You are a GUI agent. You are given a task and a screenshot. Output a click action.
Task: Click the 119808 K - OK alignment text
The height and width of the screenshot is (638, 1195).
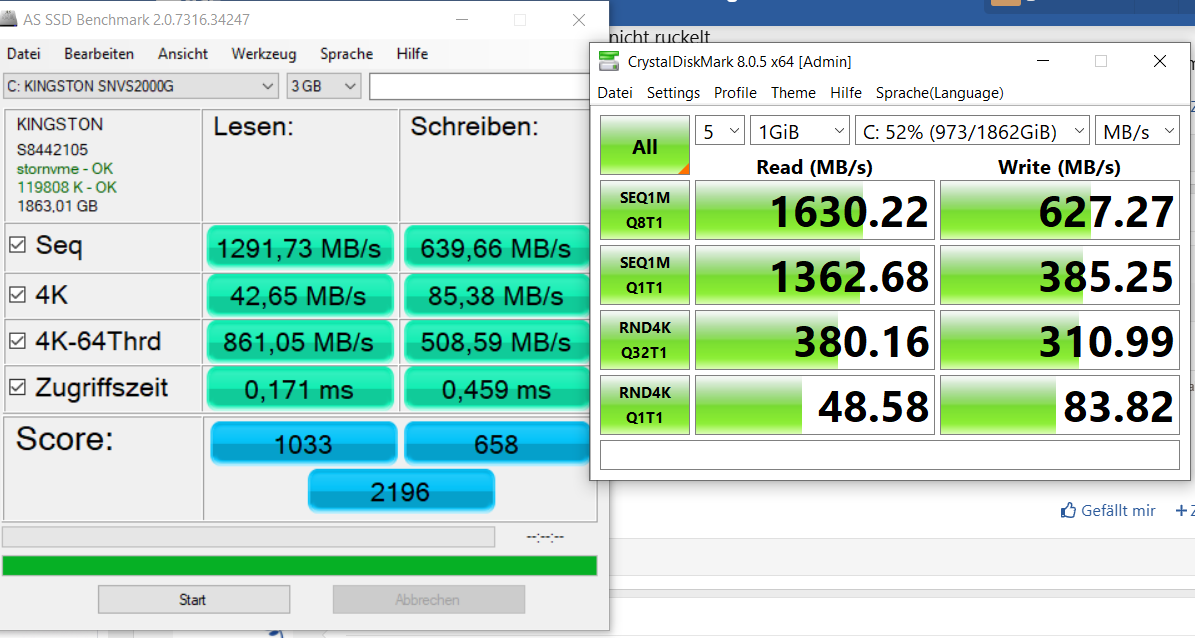pyautogui.click(x=67, y=188)
